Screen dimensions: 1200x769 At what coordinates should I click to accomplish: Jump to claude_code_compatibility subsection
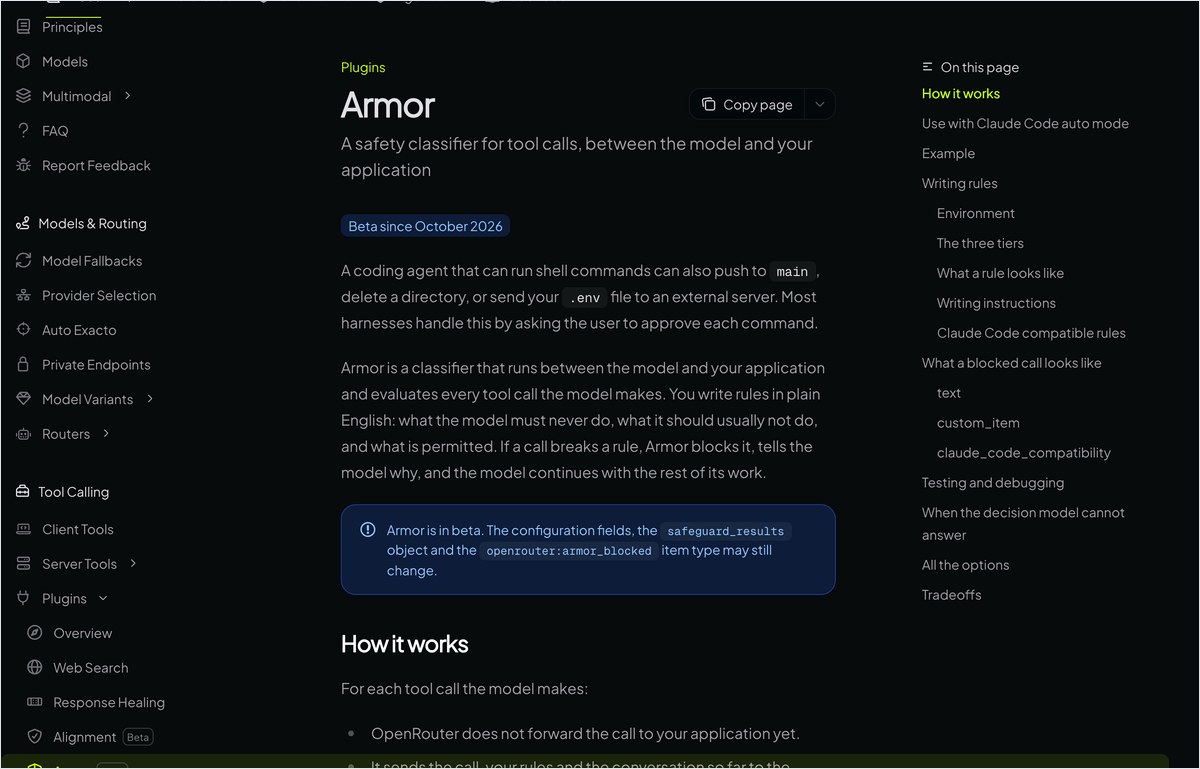pos(1024,453)
